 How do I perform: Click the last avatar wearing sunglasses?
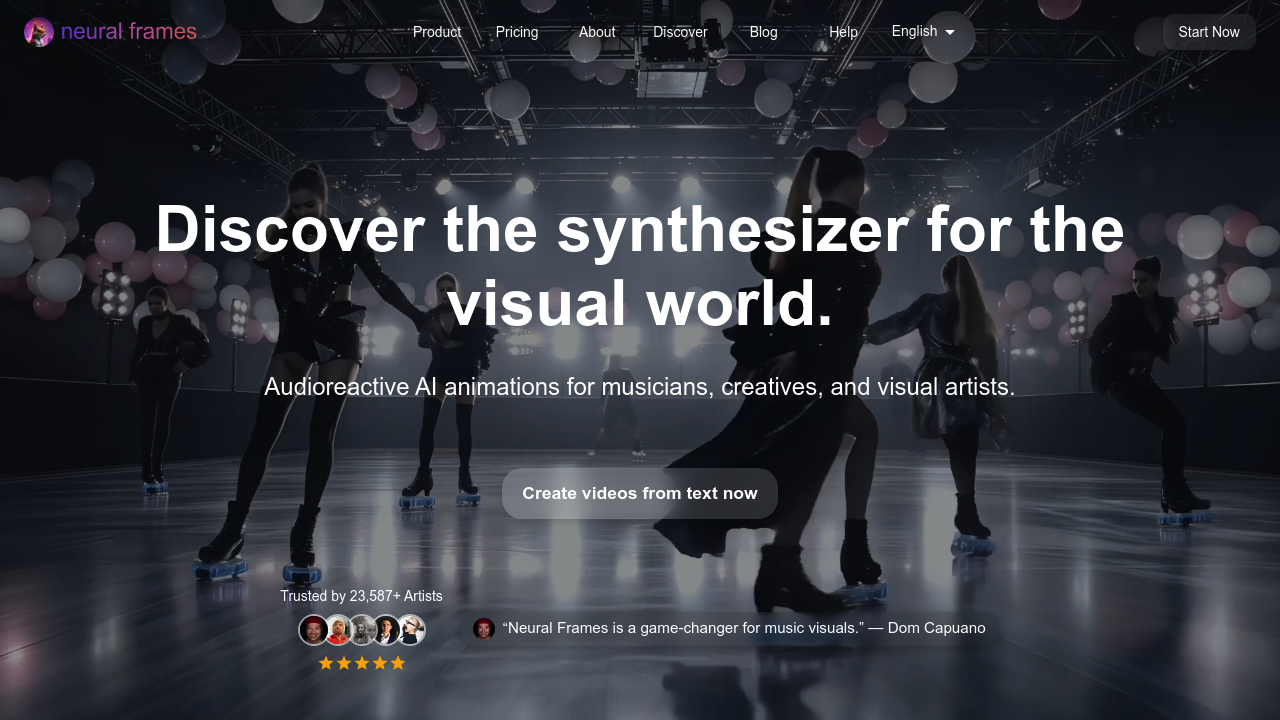411,630
